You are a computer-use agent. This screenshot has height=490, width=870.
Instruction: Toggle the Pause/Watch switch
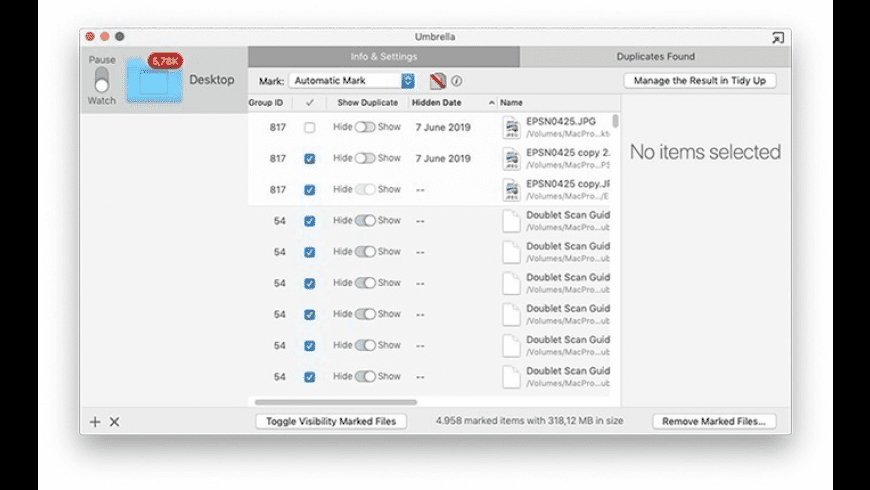(x=102, y=80)
